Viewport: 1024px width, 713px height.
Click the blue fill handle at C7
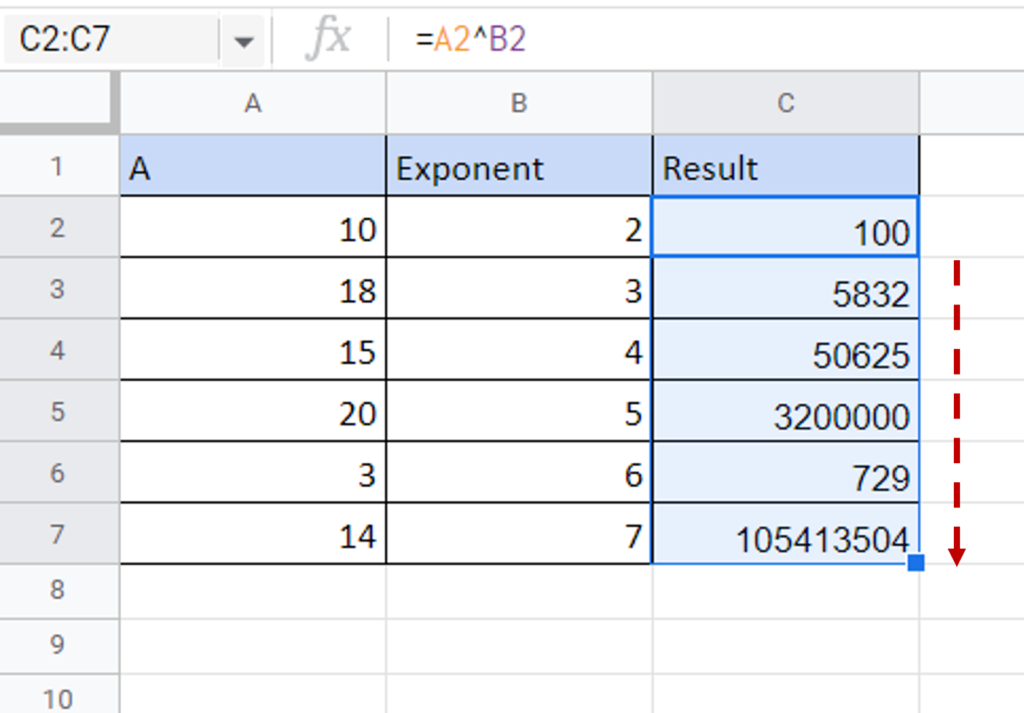[x=916, y=562]
